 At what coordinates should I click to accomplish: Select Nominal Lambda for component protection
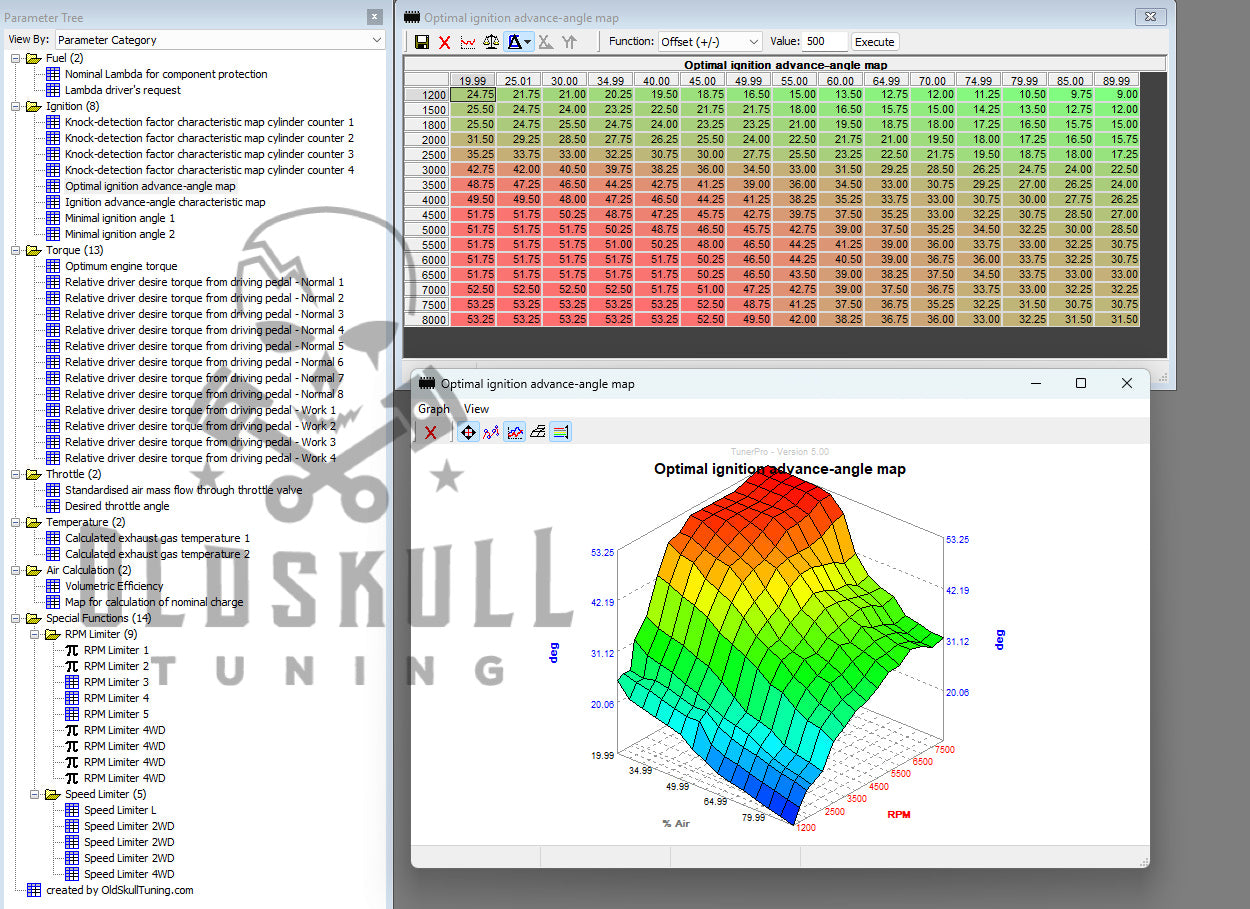166,74
